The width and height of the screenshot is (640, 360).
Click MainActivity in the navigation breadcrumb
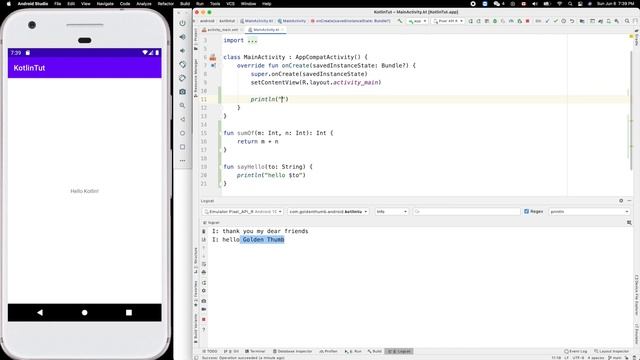(292, 21)
